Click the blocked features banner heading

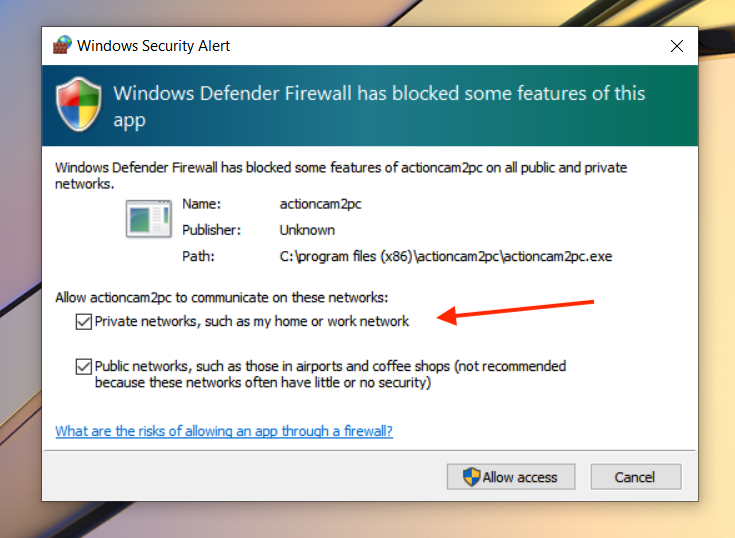[379, 106]
